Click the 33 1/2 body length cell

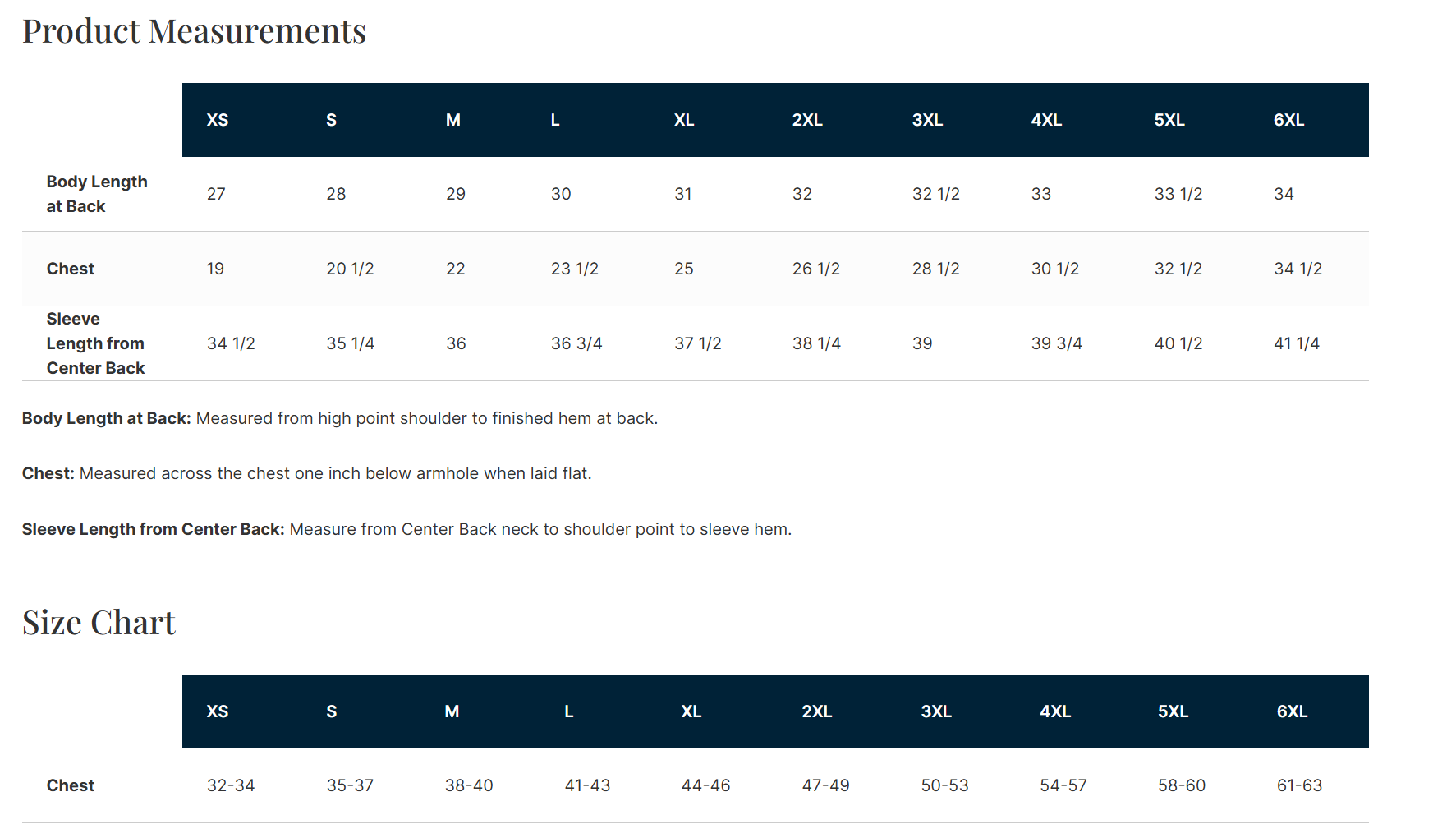(x=1178, y=194)
